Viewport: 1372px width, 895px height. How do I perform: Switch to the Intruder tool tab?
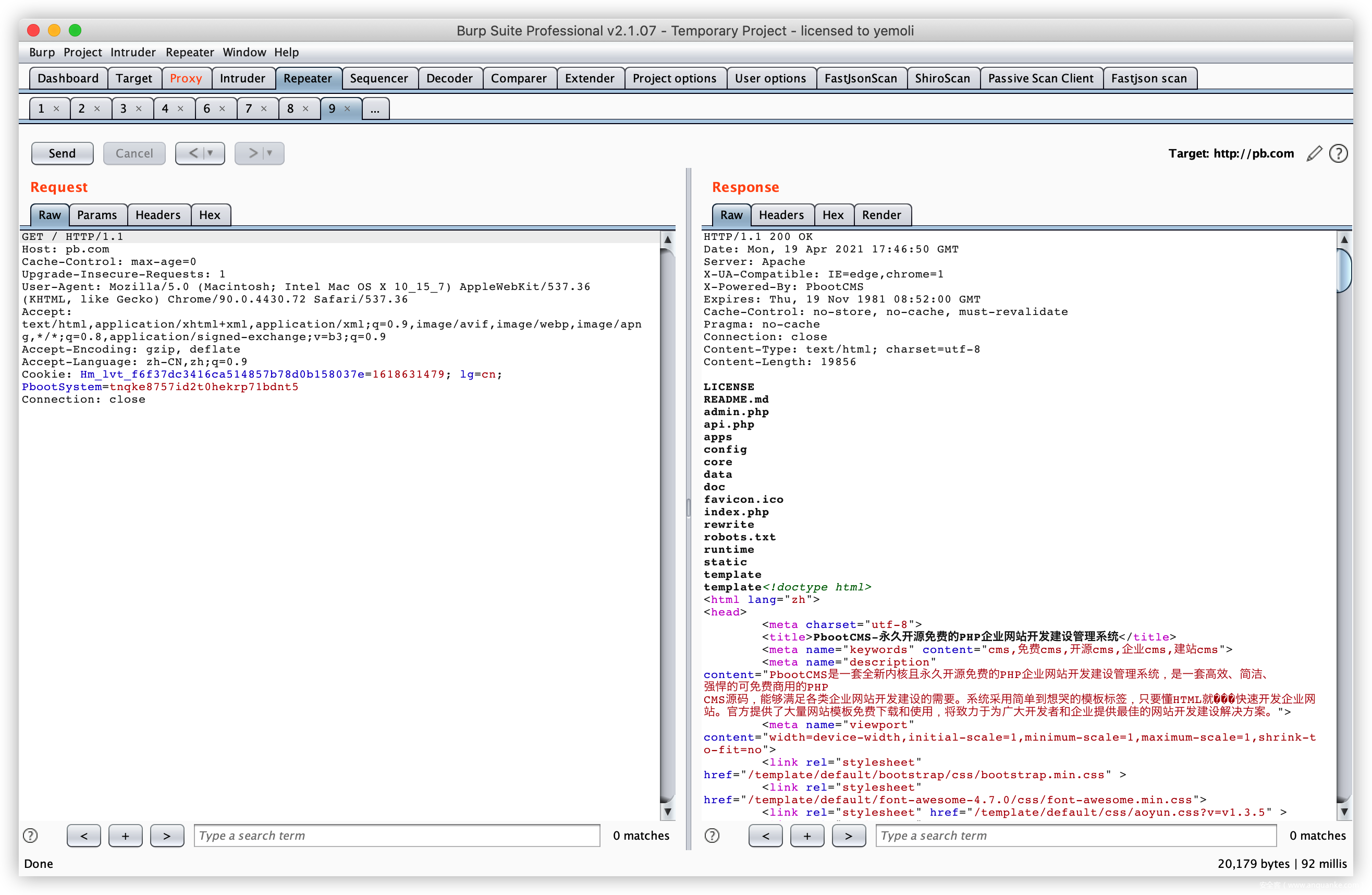(x=242, y=78)
